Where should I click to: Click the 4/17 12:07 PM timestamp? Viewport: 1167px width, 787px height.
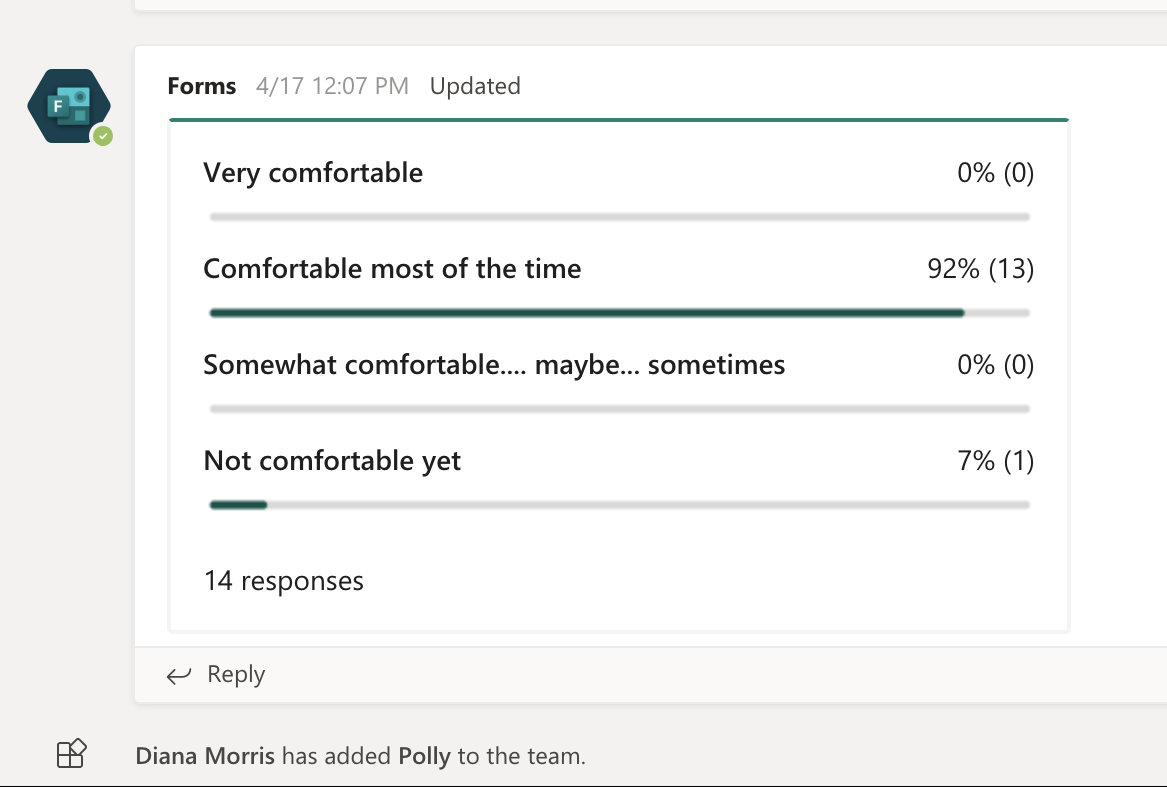pos(332,86)
